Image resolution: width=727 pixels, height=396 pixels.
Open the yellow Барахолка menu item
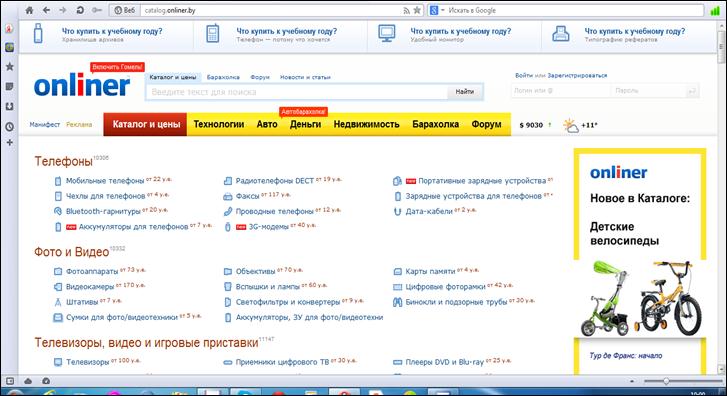(435, 124)
